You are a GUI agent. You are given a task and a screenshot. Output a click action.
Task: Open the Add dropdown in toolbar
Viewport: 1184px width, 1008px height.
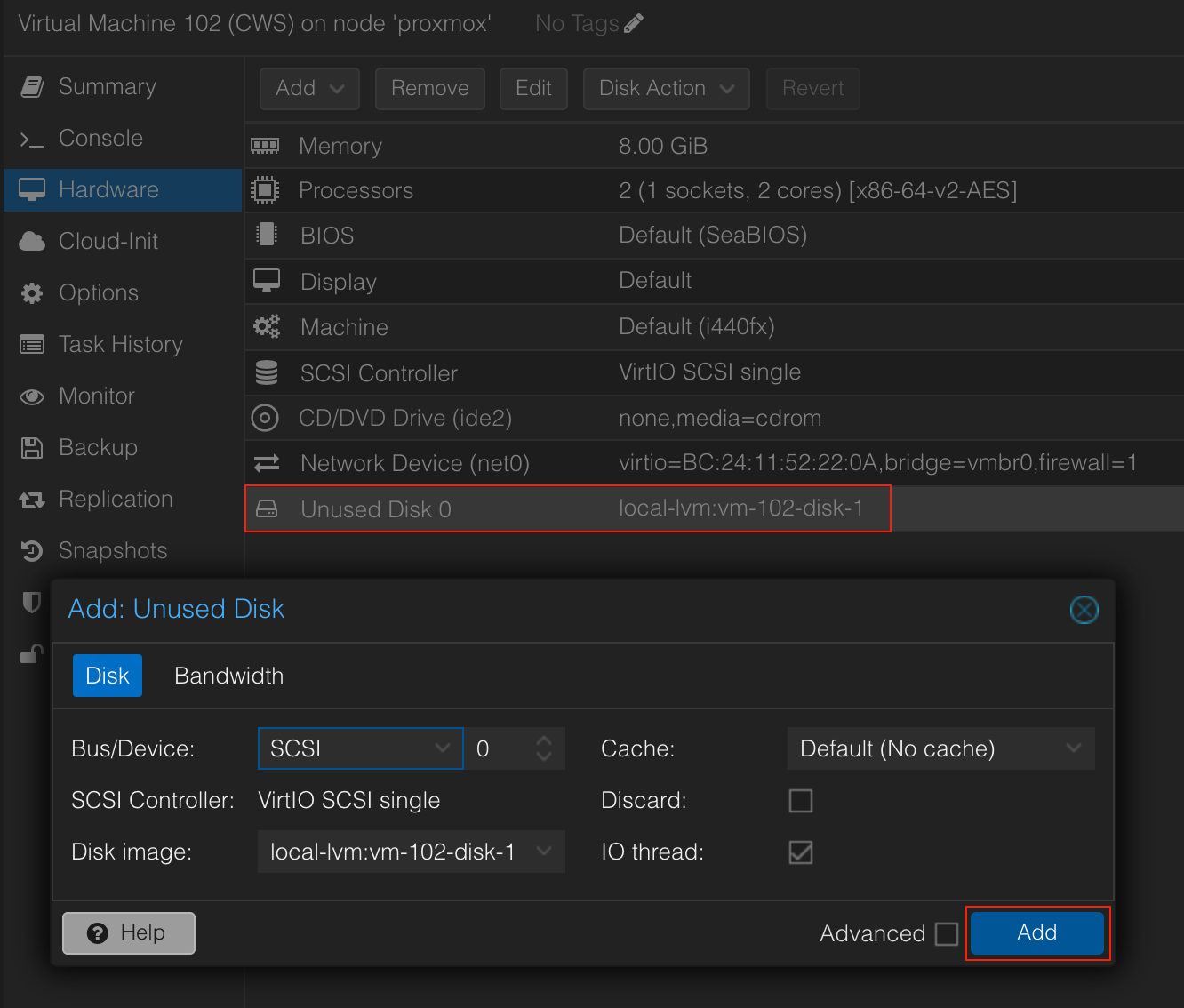[x=309, y=88]
